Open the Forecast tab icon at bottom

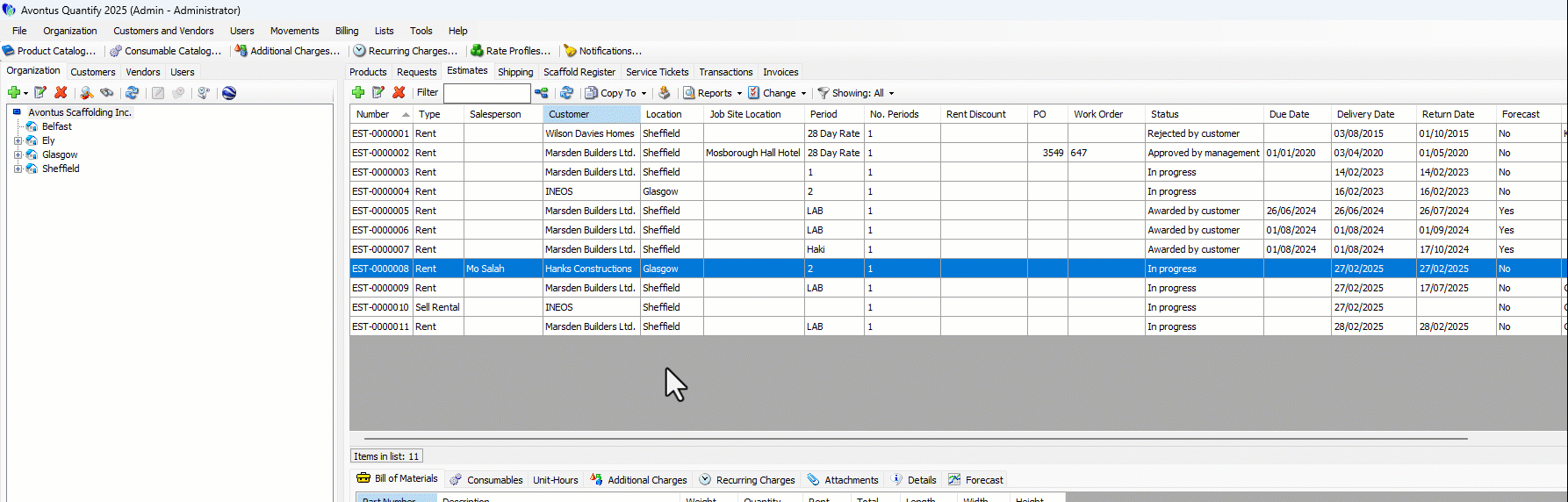pos(954,479)
